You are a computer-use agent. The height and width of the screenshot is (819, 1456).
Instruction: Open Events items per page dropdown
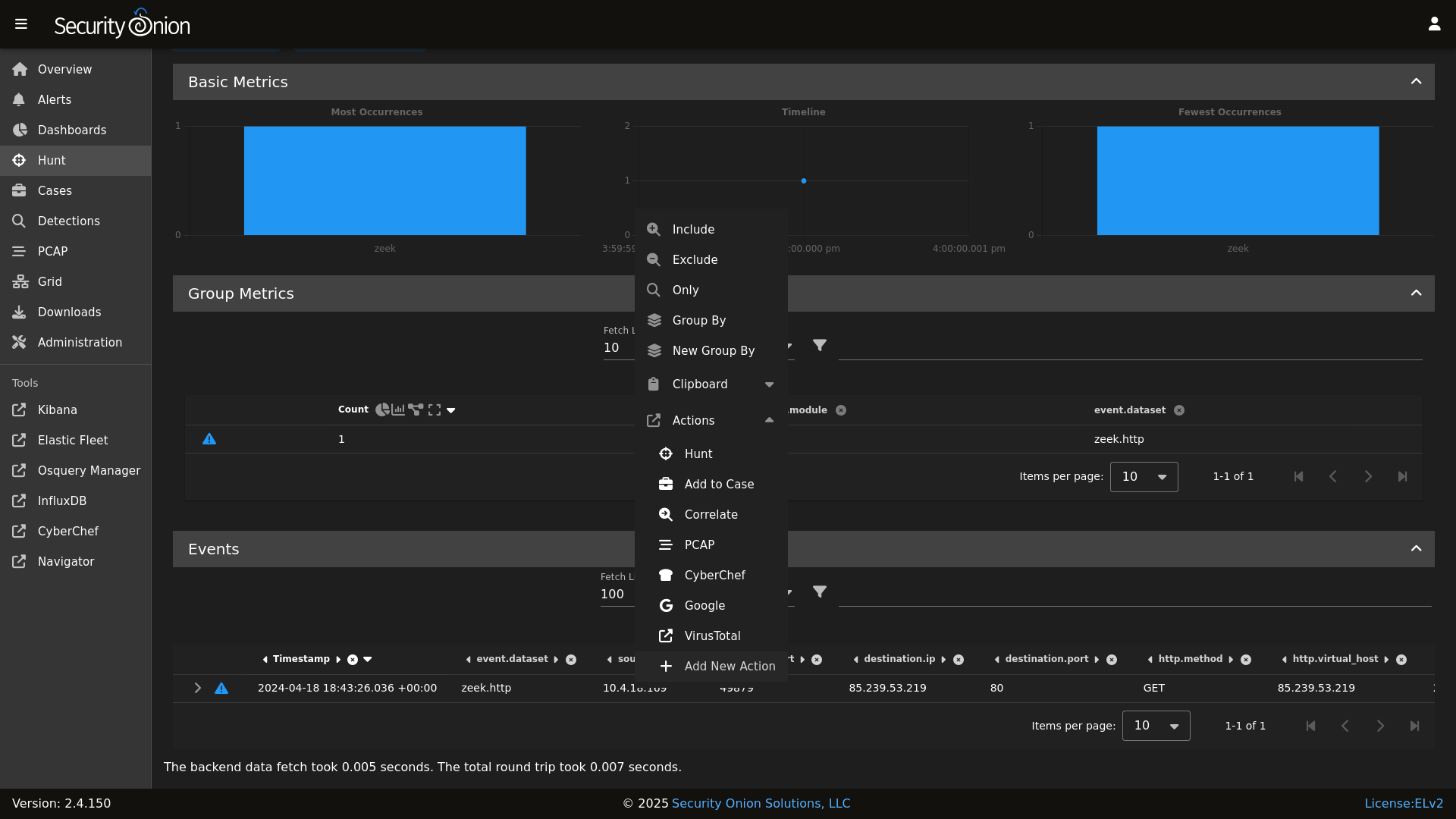(1156, 726)
